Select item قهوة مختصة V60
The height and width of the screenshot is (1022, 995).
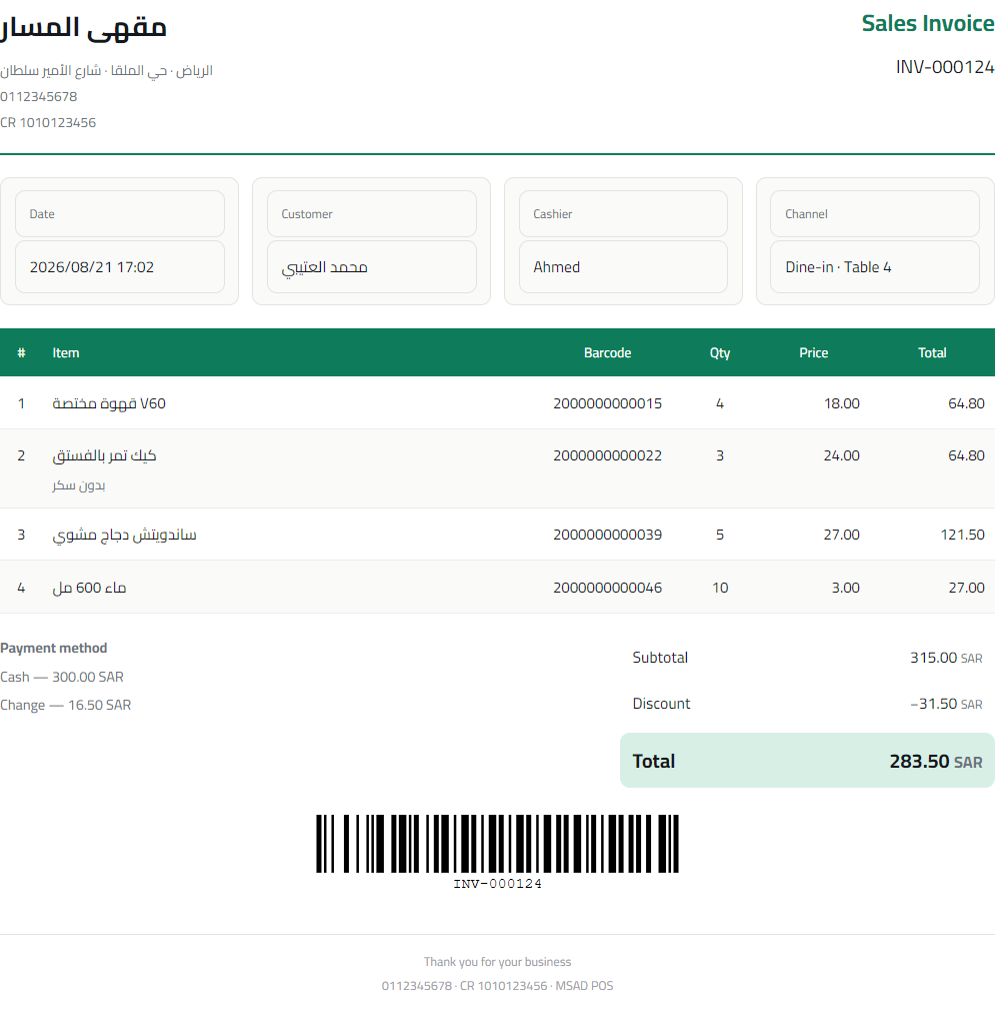[x=109, y=403]
